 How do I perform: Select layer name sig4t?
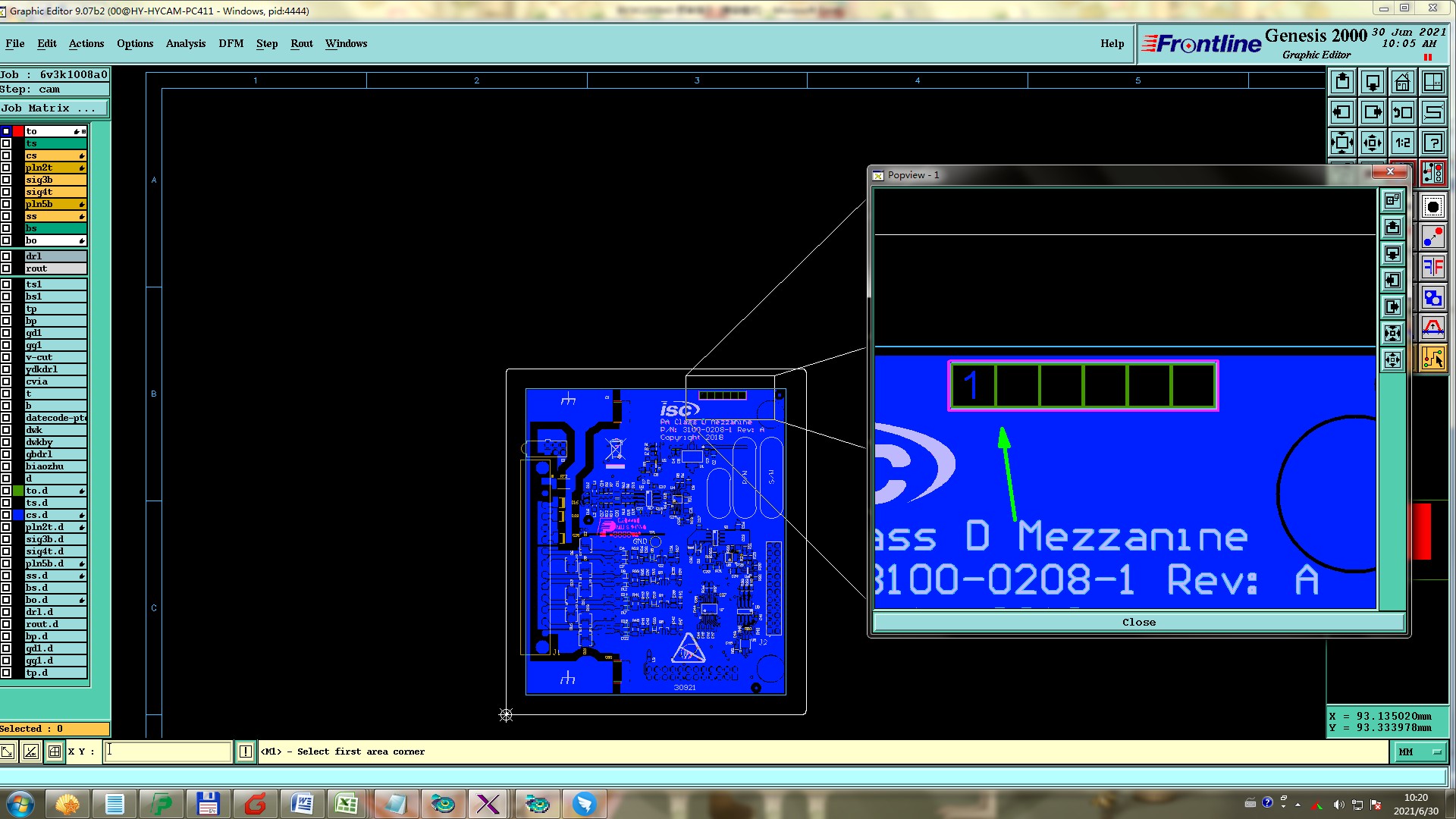click(x=55, y=192)
